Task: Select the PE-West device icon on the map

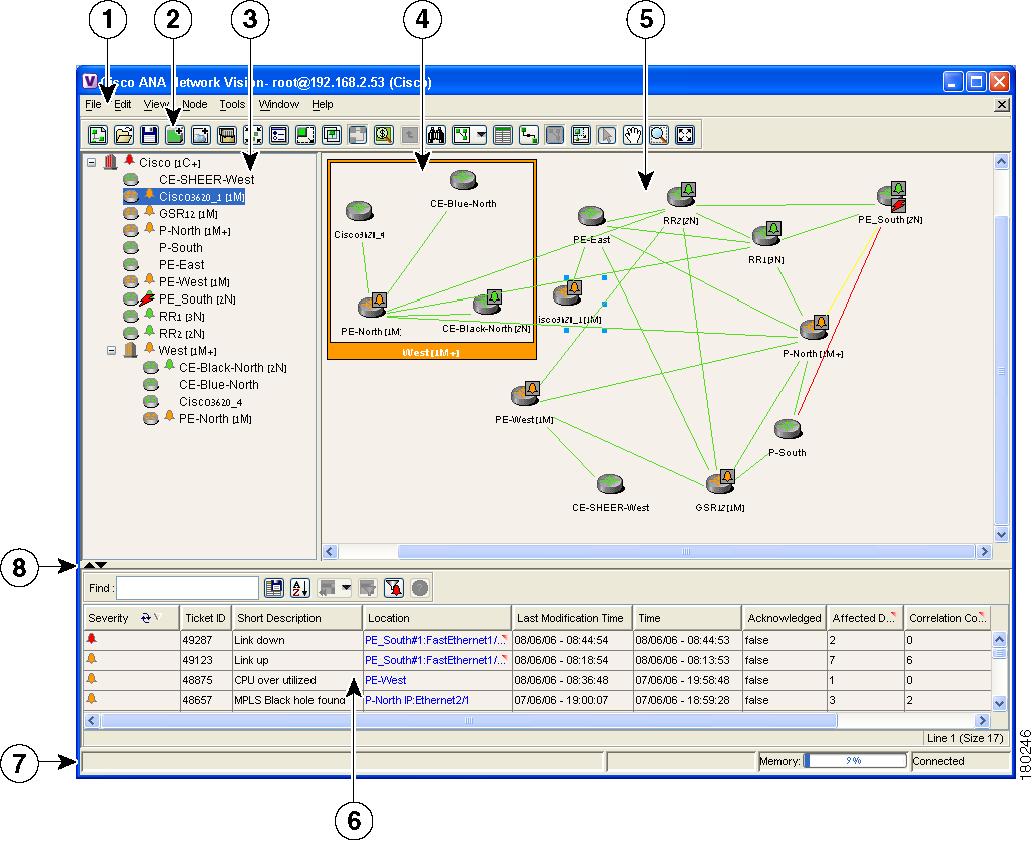Action: 526,394
